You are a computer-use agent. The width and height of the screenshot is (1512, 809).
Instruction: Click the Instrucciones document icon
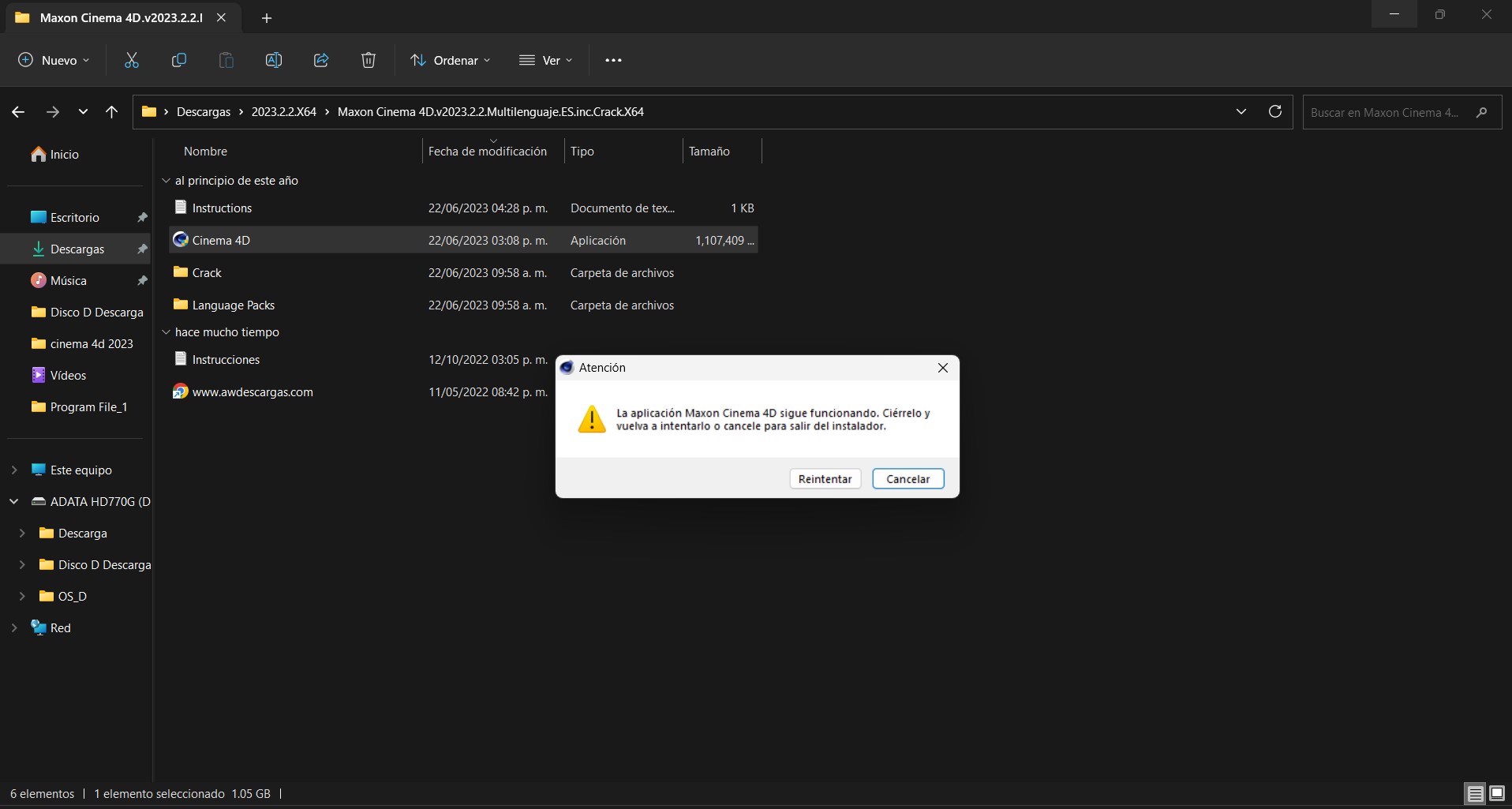point(181,359)
